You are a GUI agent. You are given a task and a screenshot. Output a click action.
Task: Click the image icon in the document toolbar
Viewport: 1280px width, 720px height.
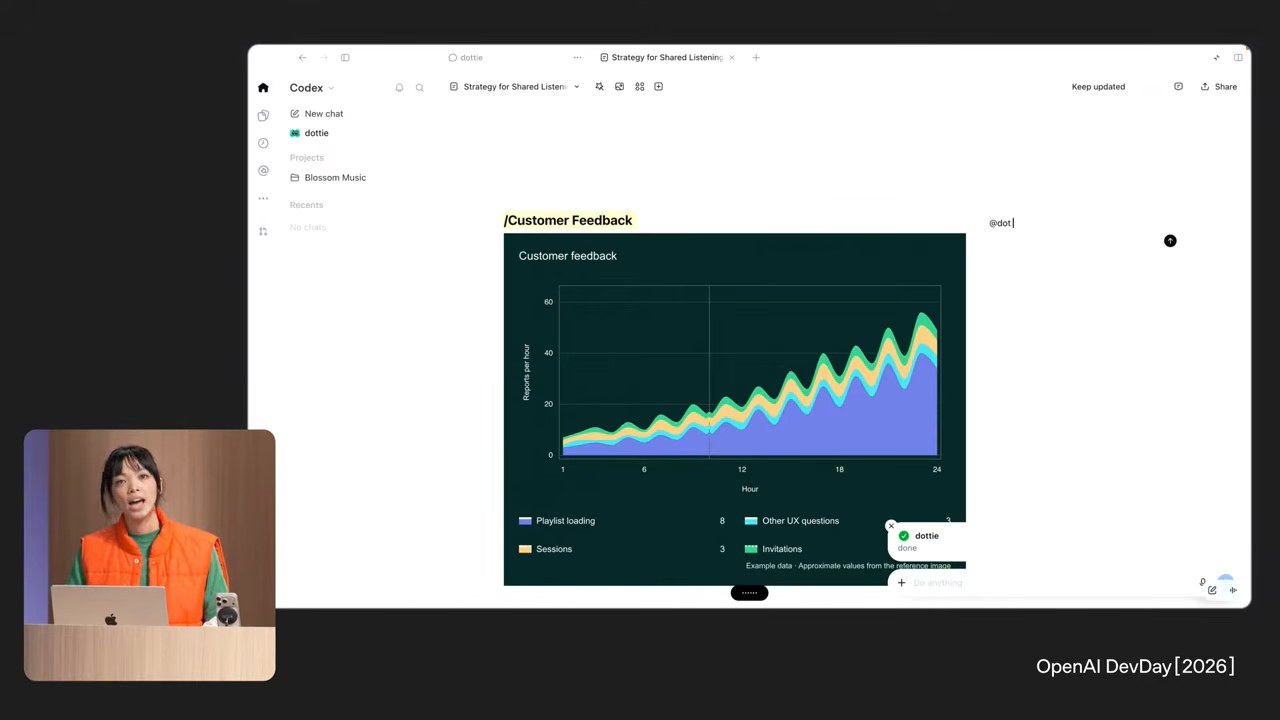(x=619, y=87)
